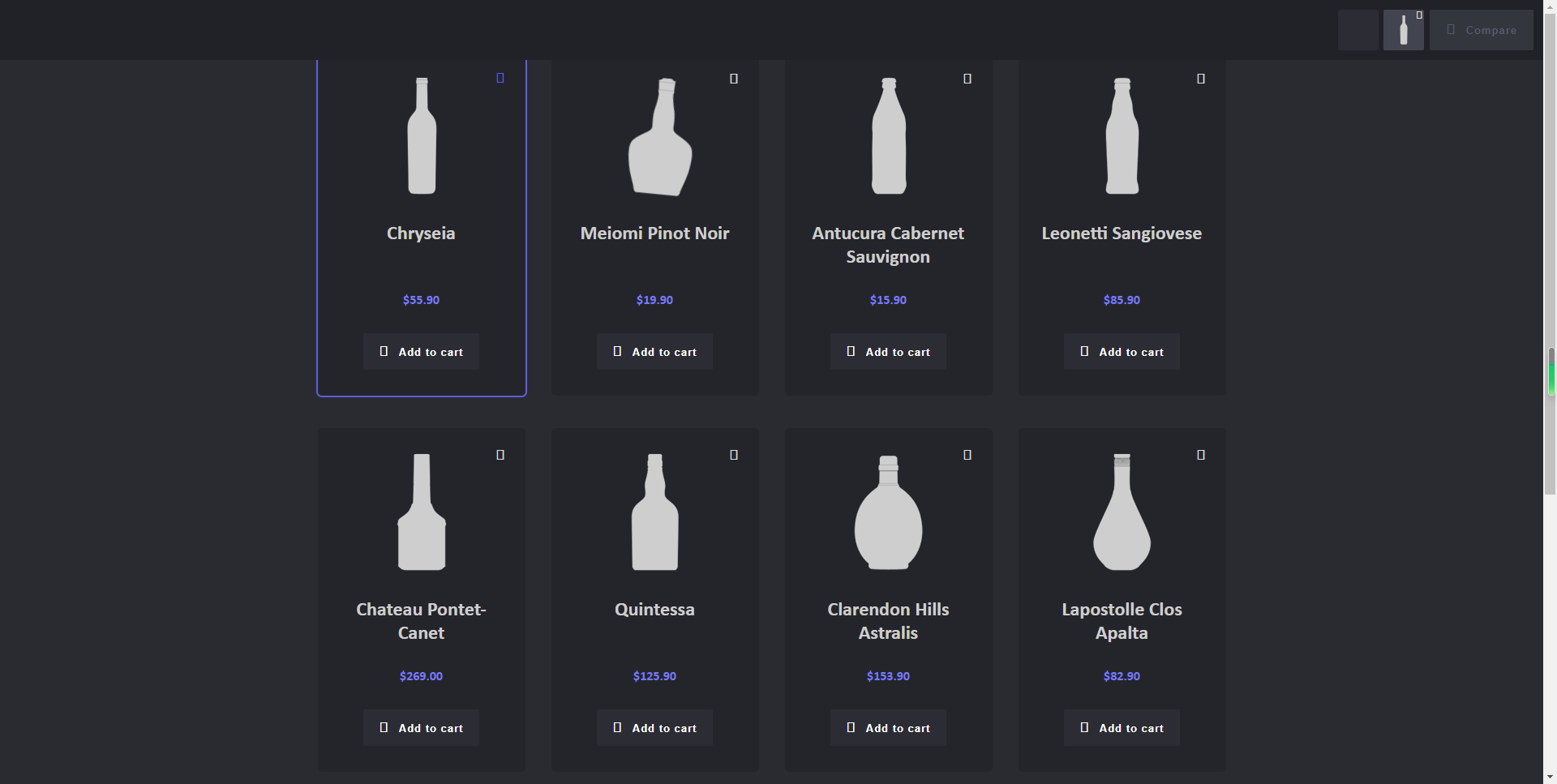The image size is (1557, 784).
Task: Toggle the compare icon on Meiomi Pinot Noir card
Action: coord(734,79)
